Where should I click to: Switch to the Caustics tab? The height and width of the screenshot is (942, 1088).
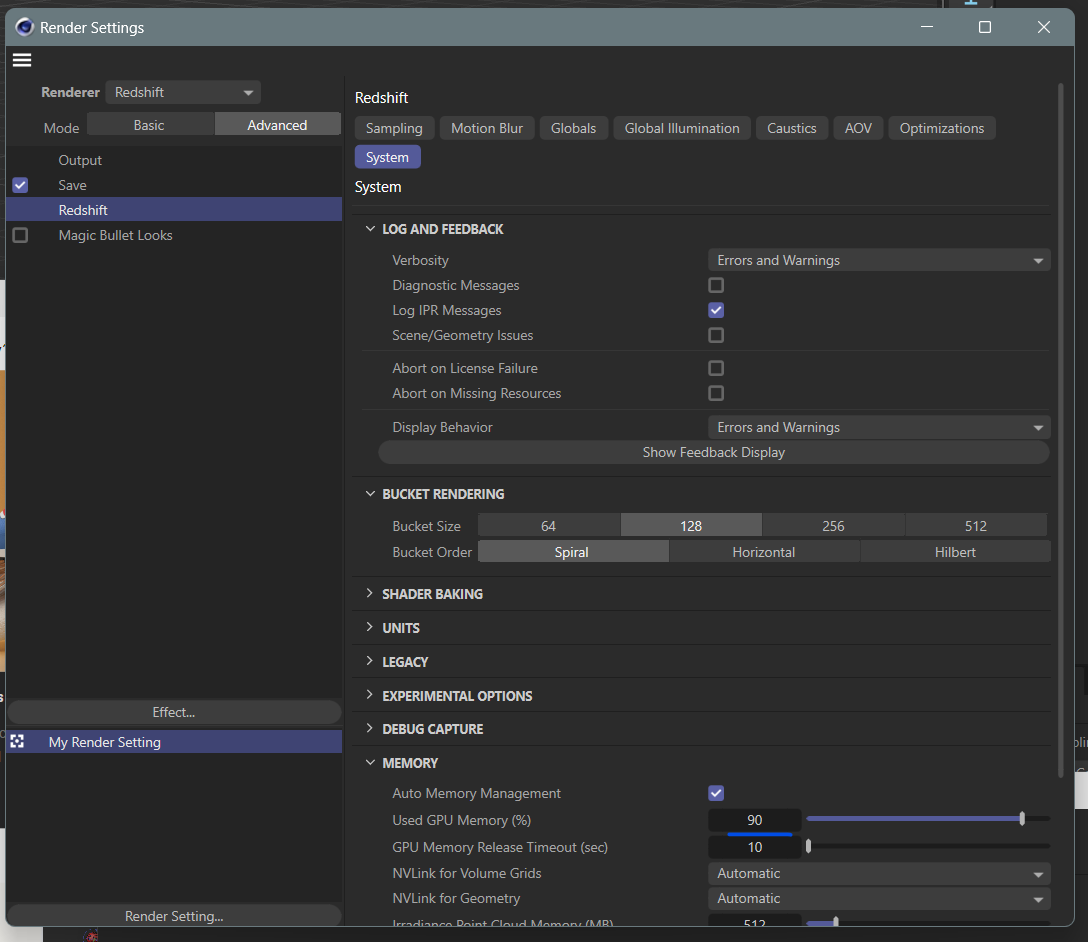(x=792, y=128)
